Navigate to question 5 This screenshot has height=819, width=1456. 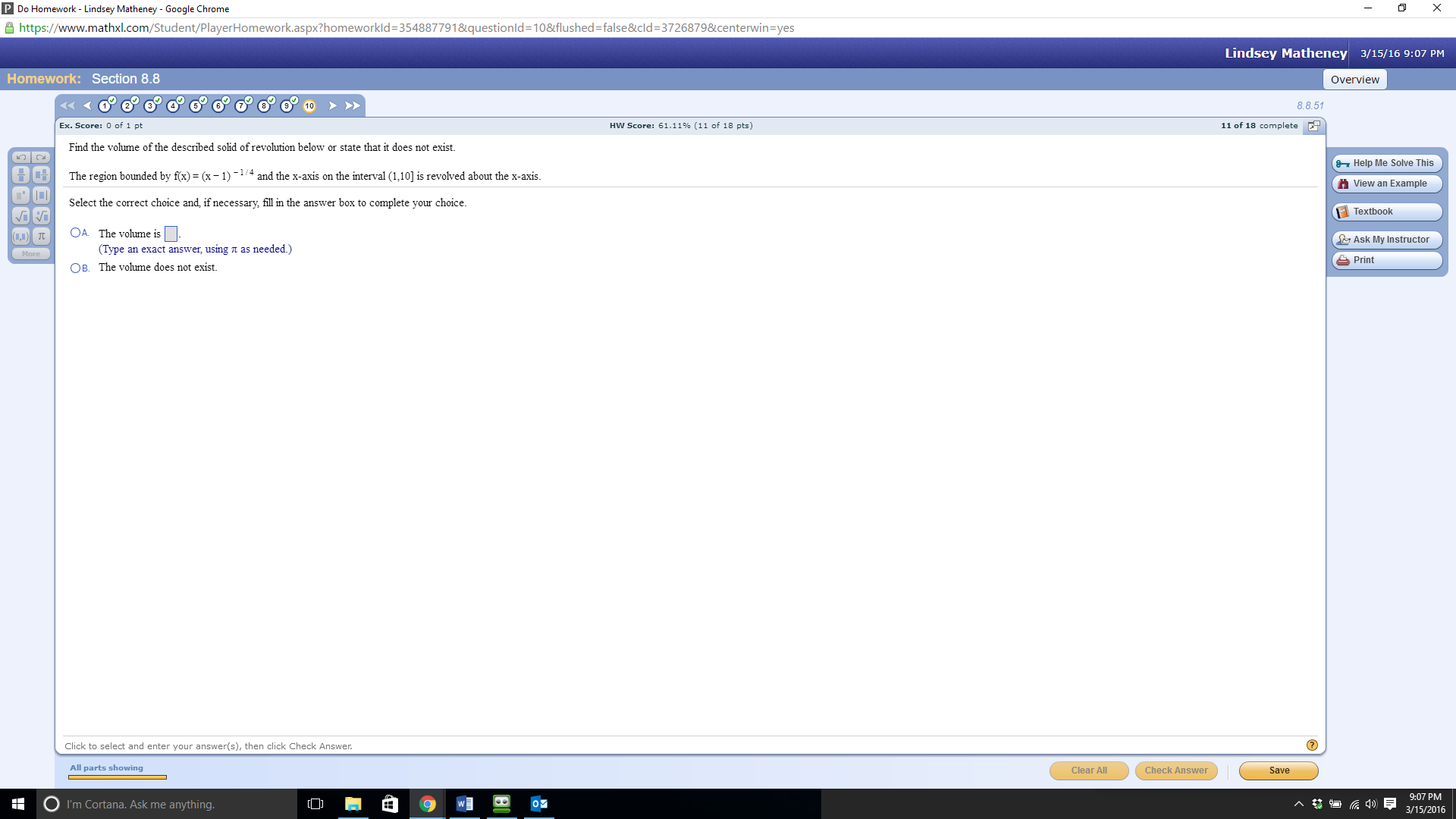click(x=196, y=106)
